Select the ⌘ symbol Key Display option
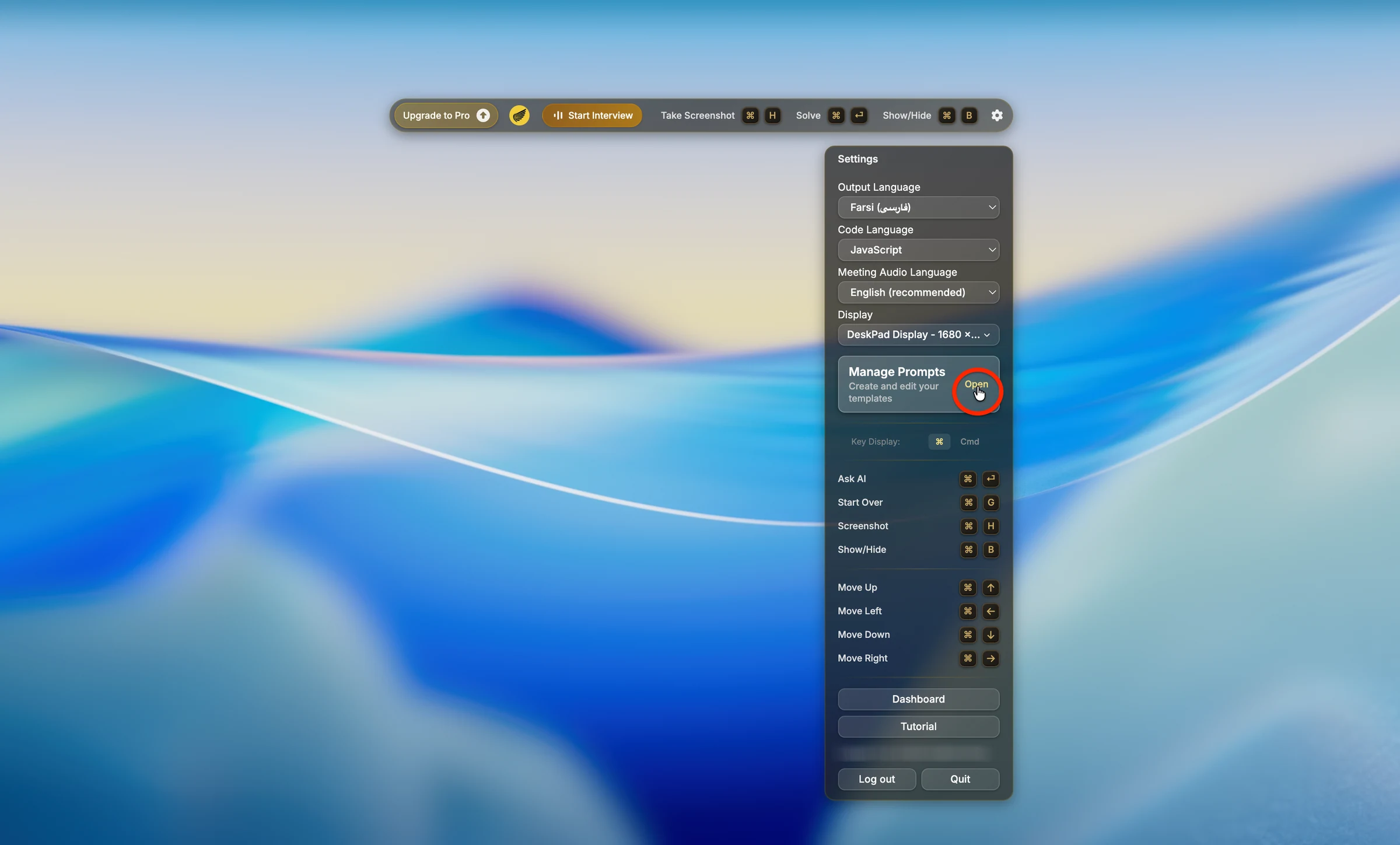The image size is (1400, 845). 939,442
